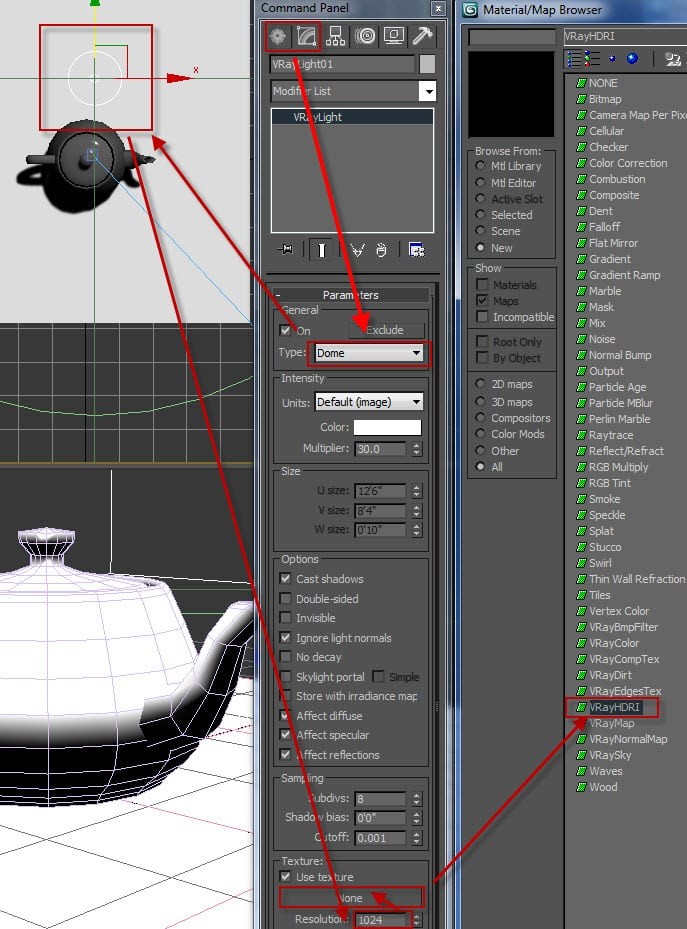Select the Mix map entry

click(x=597, y=323)
